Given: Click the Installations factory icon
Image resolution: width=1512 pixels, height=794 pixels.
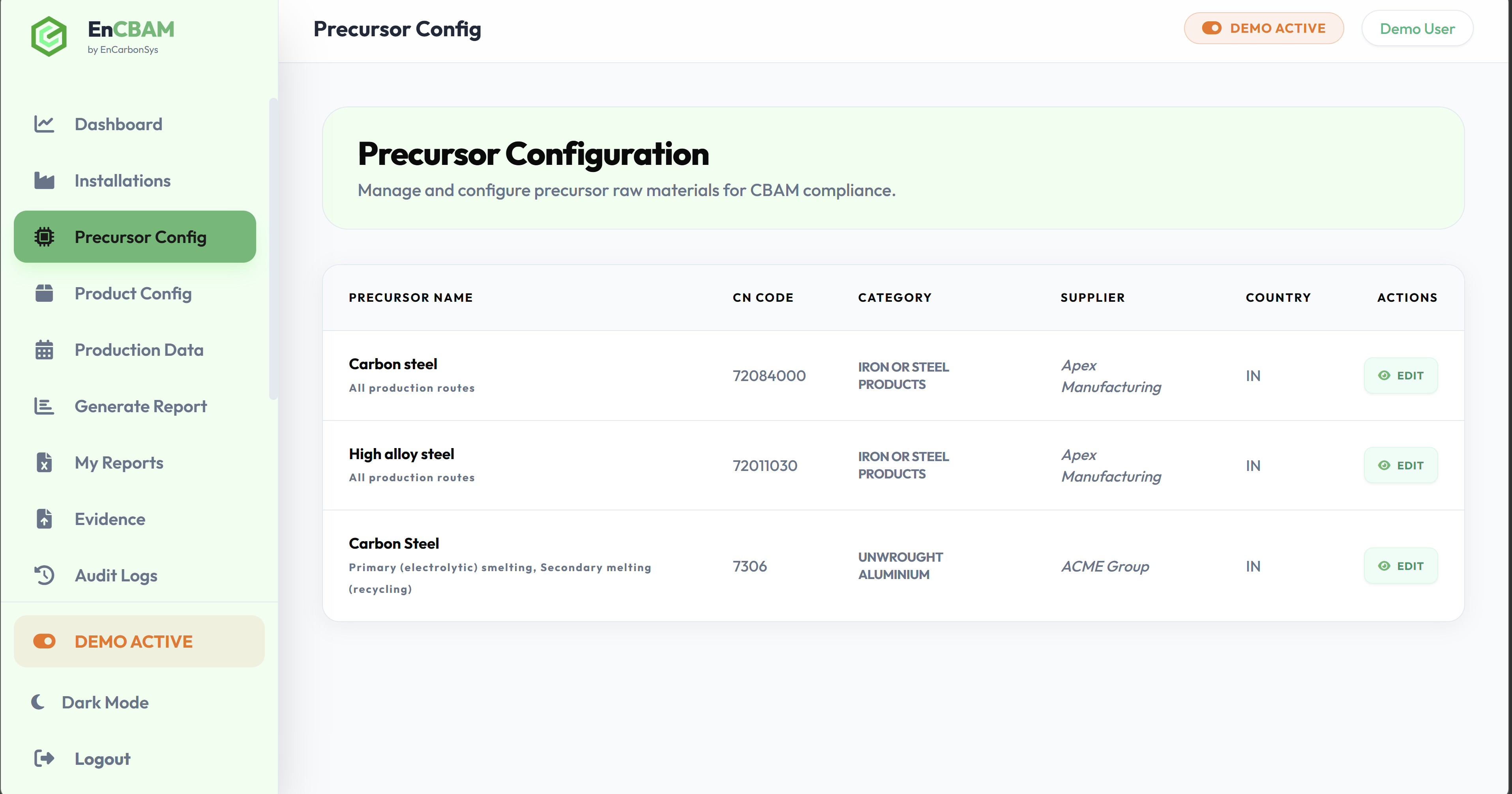Looking at the screenshot, I should [44, 180].
